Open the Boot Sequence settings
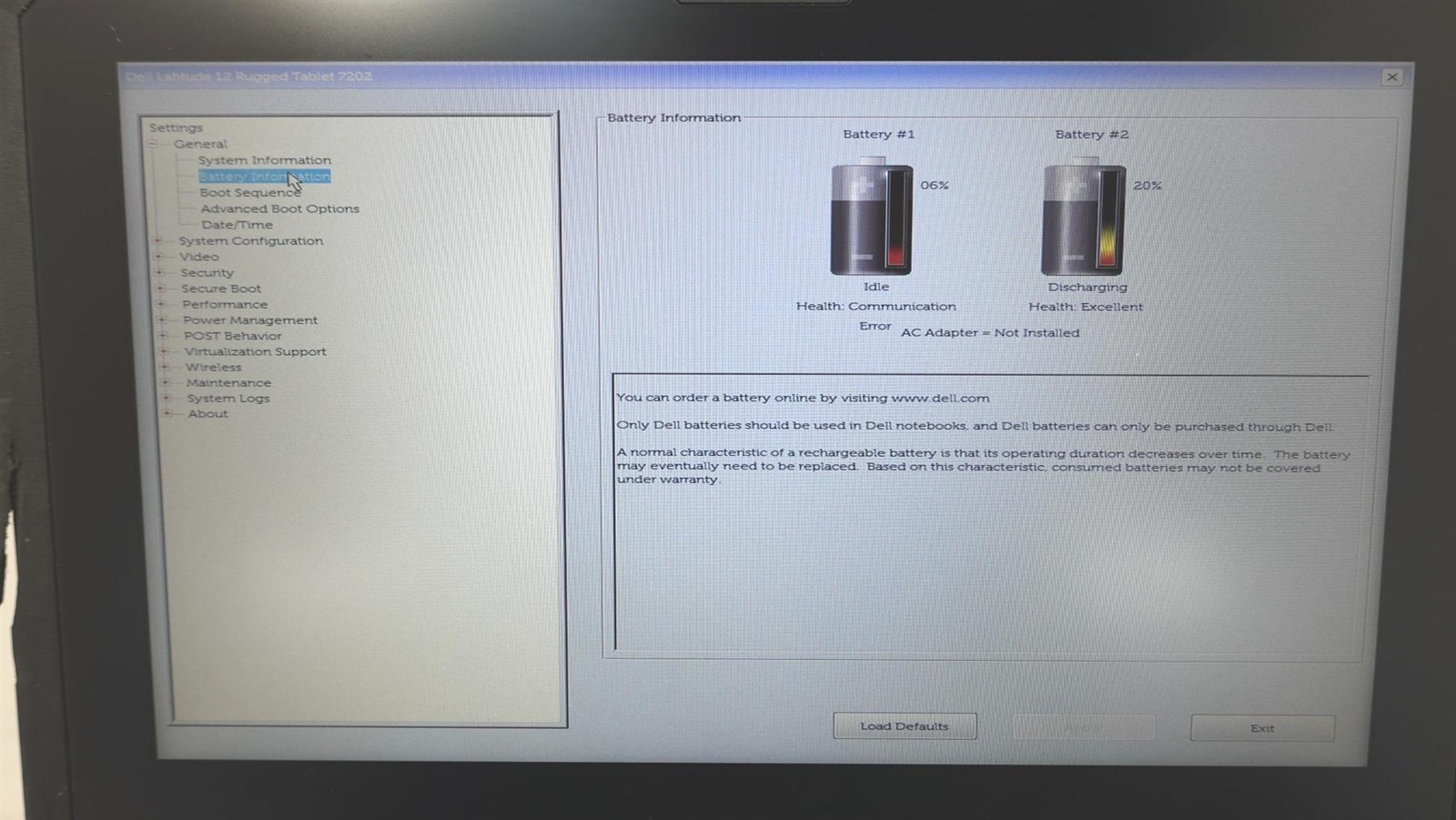1456x820 pixels. (x=249, y=193)
